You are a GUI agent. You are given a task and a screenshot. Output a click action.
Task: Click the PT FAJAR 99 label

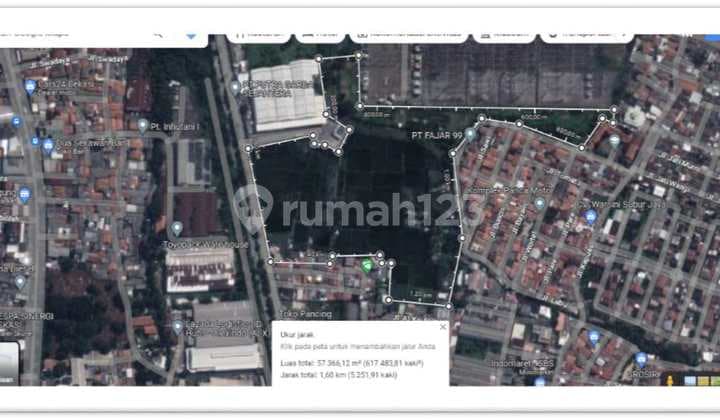coord(437,135)
